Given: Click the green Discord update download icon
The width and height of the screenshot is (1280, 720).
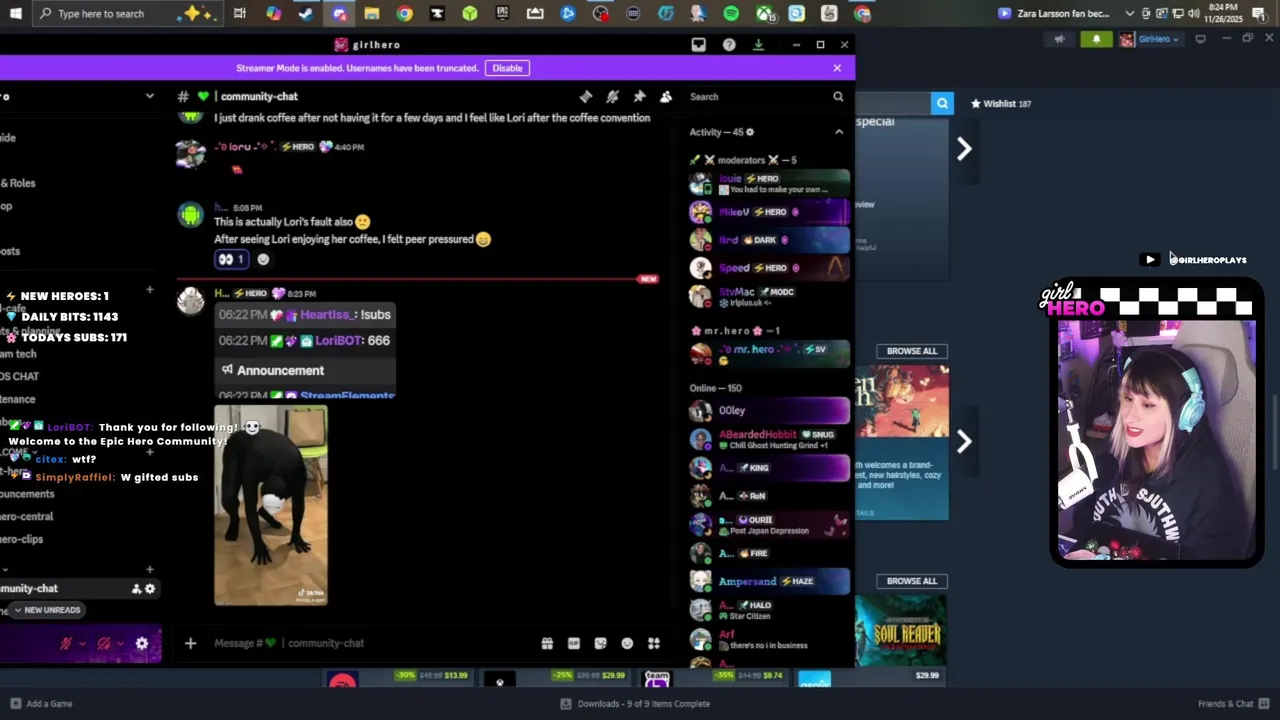Looking at the screenshot, I should (758, 45).
